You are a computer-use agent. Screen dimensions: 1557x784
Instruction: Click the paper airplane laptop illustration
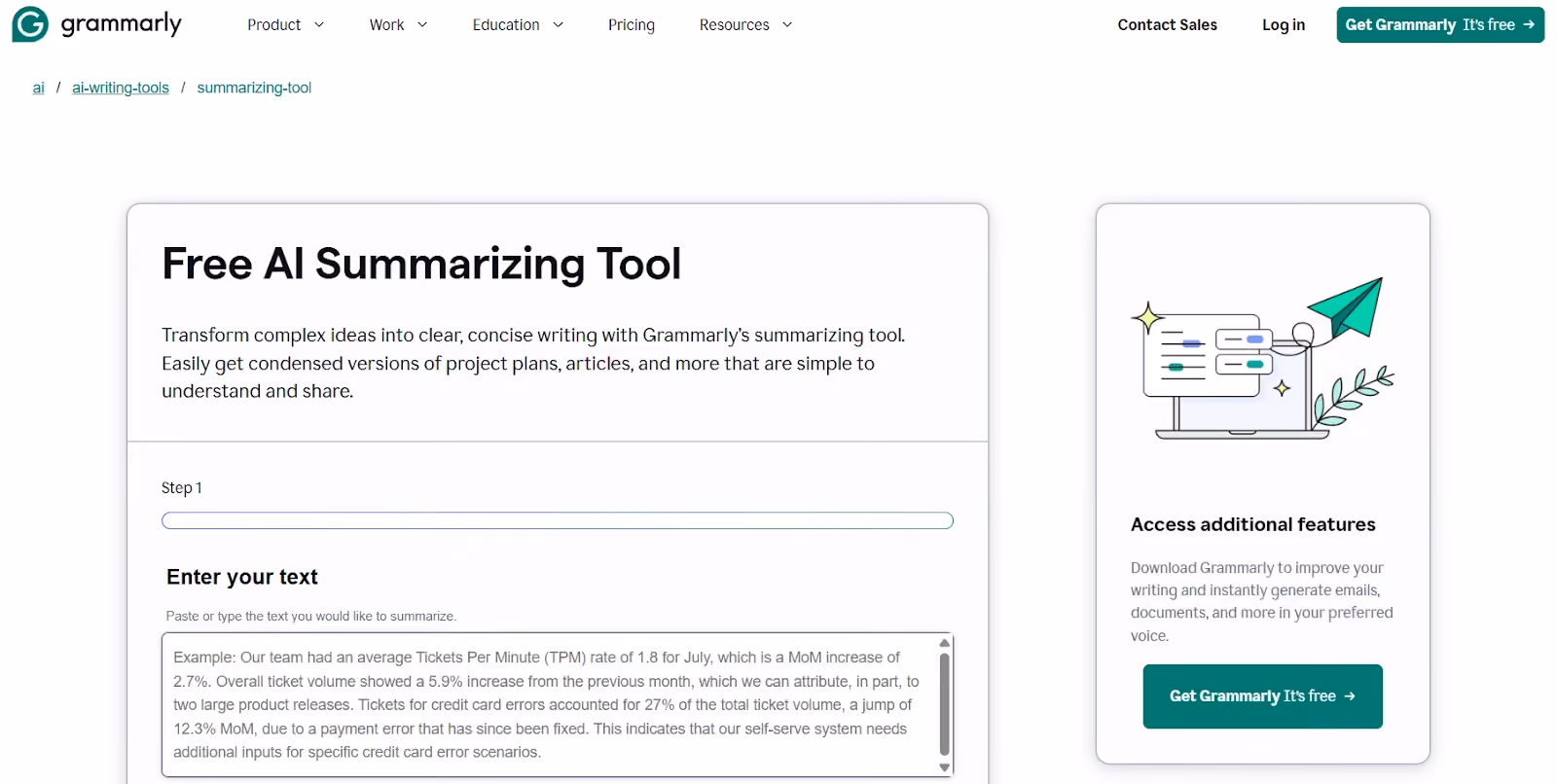click(1263, 358)
